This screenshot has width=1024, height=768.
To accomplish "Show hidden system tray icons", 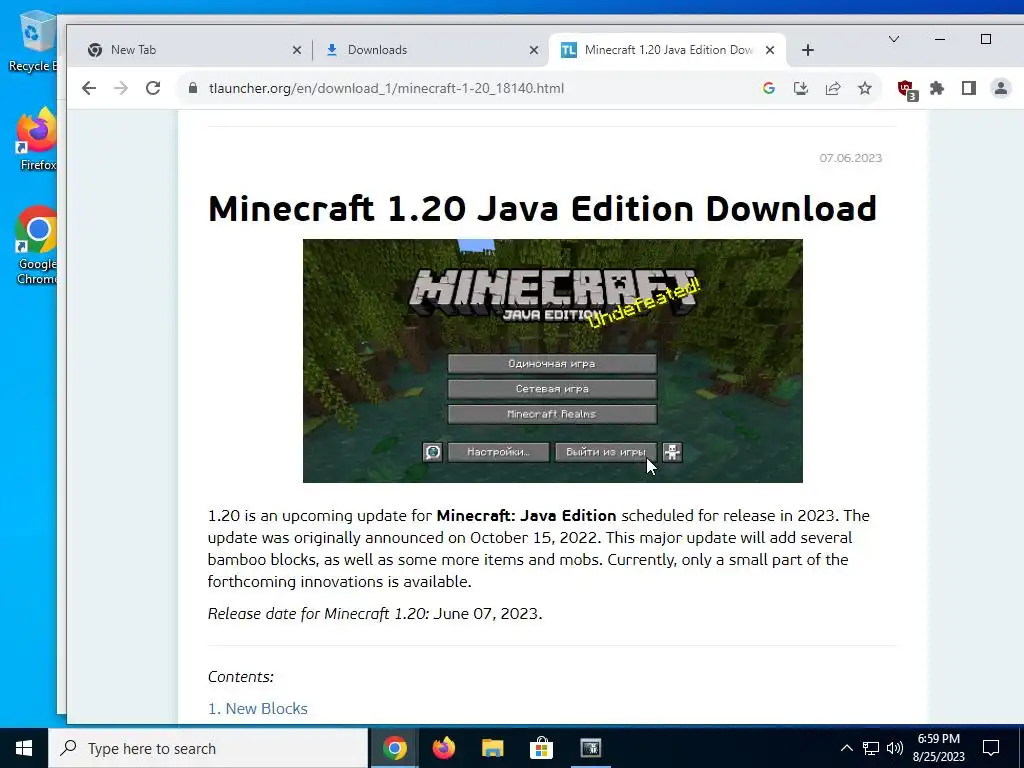I will pyautogui.click(x=846, y=748).
